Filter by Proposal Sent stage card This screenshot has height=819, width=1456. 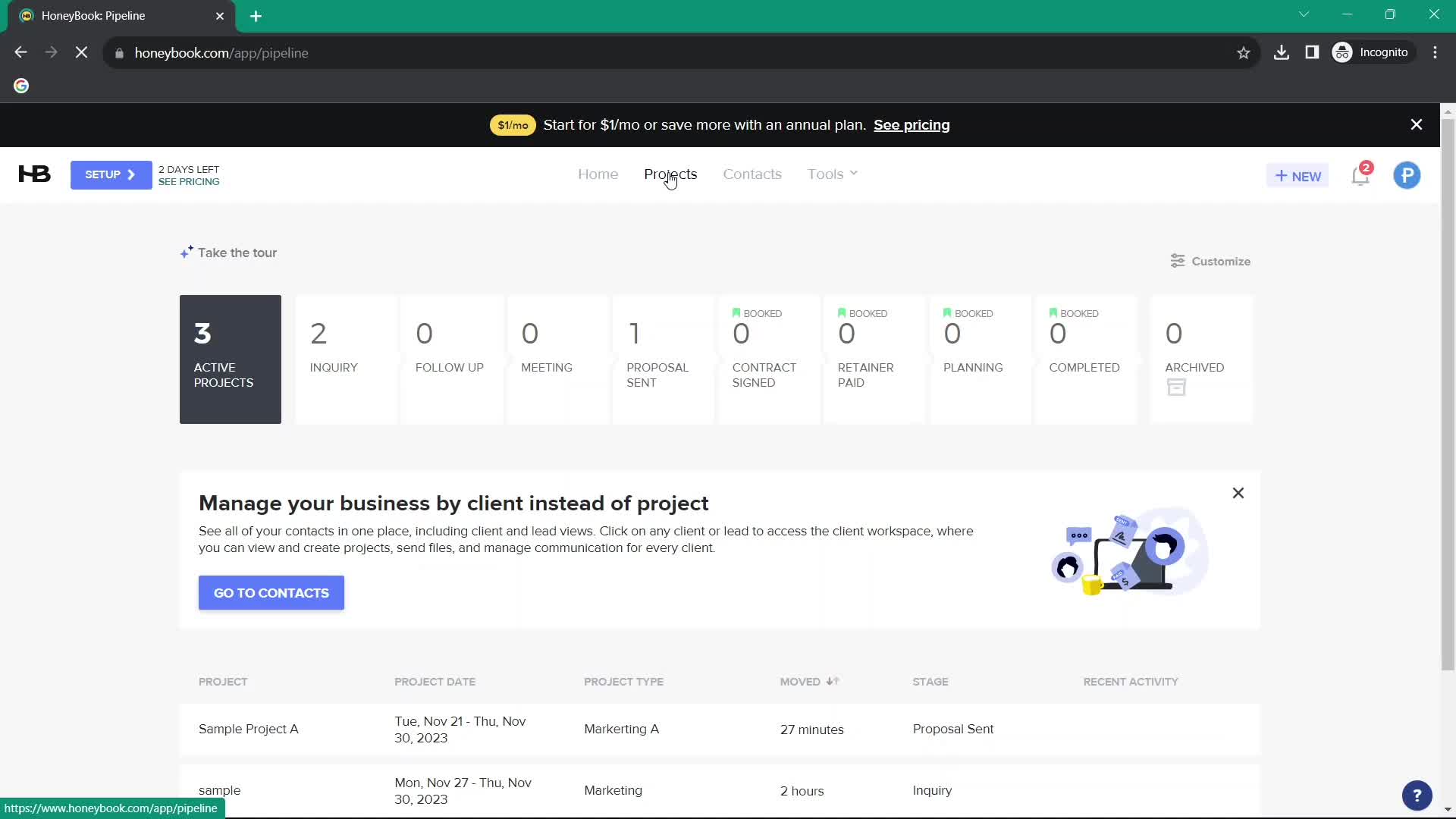click(664, 359)
